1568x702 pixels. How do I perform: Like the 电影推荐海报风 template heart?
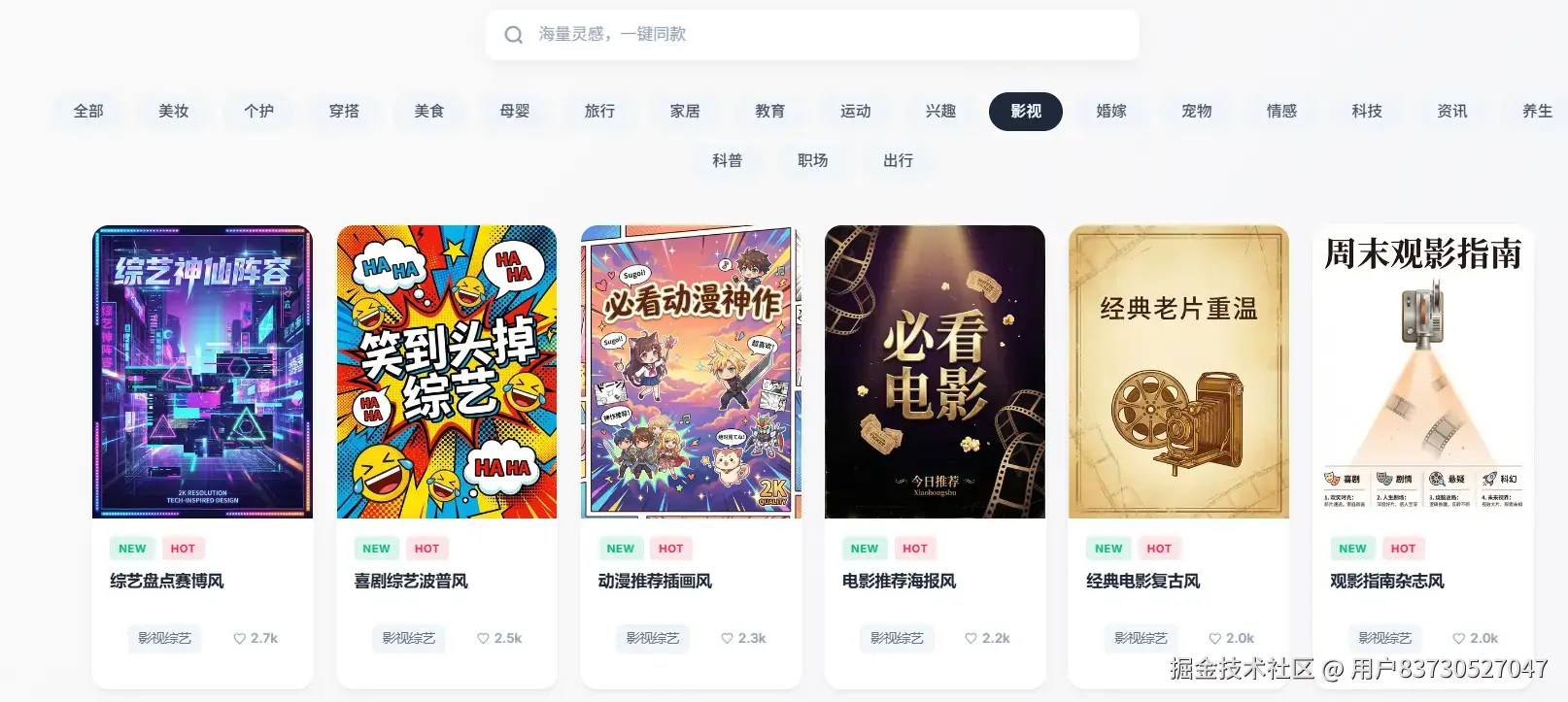[x=971, y=639]
